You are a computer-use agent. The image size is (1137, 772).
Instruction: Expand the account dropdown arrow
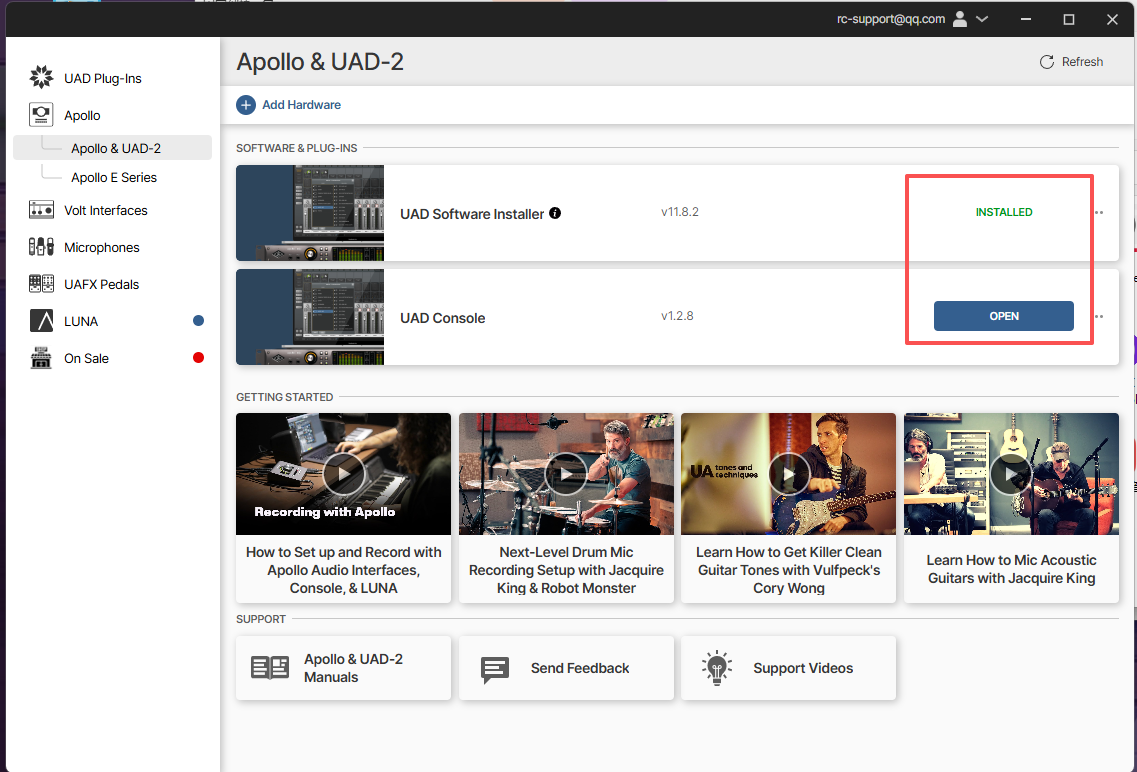(x=982, y=19)
